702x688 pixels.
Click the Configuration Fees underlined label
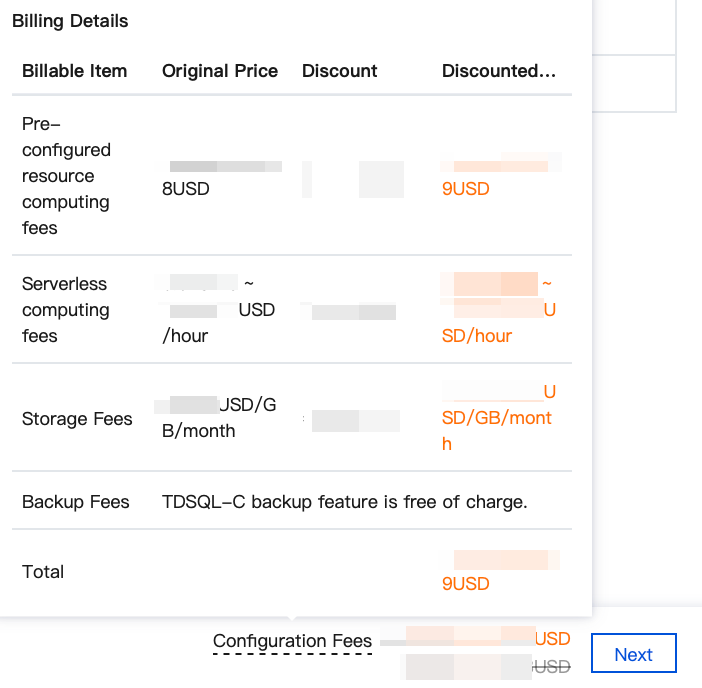tap(292, 641)
